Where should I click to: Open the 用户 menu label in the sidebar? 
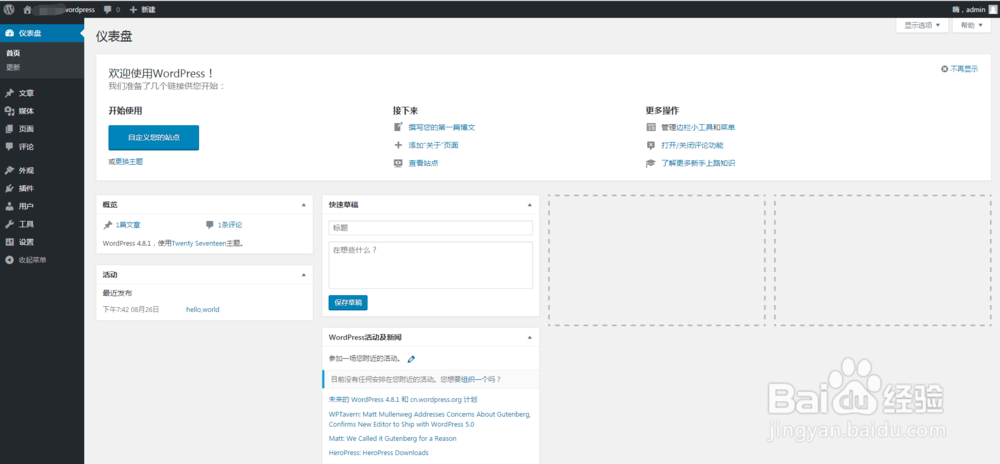26,207
